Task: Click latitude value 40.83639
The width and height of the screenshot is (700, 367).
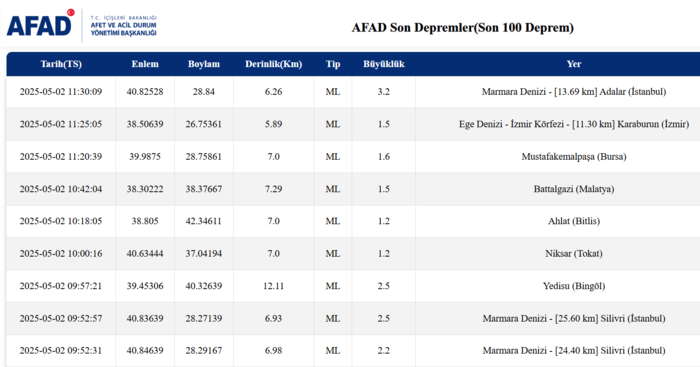Action: [x=145, y=318]
